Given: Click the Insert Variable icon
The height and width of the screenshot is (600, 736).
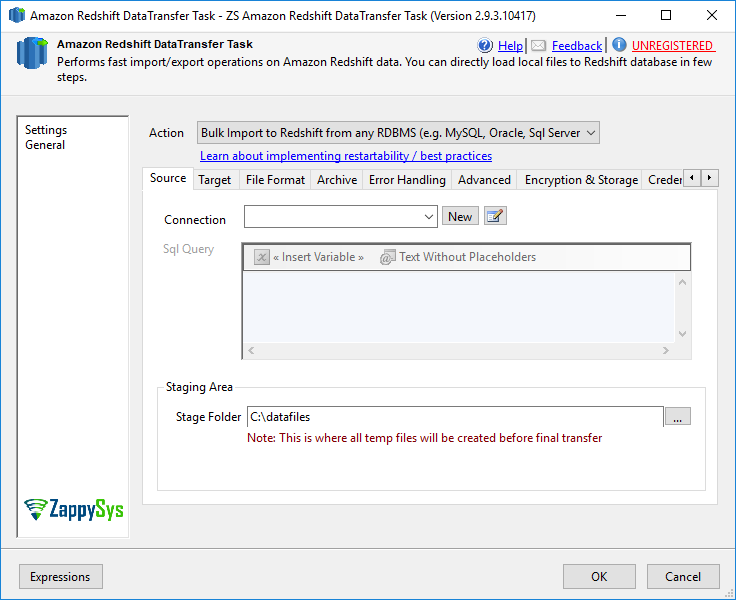Looking at the screenshot, I should [x=261, y=257].
